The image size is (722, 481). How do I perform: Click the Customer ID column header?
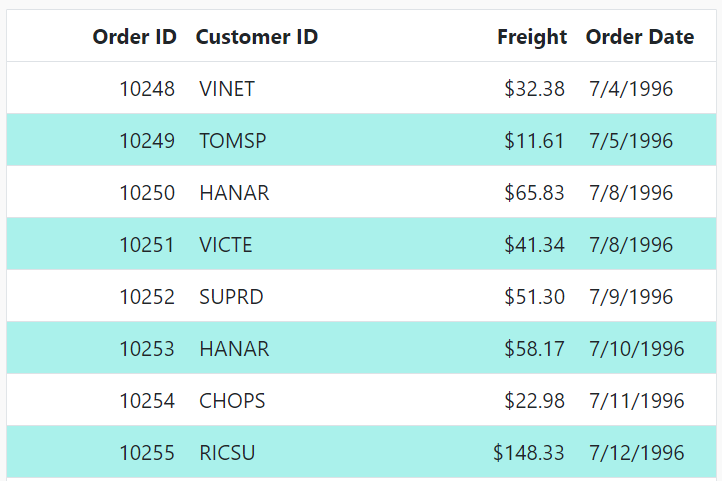(257, 37)
